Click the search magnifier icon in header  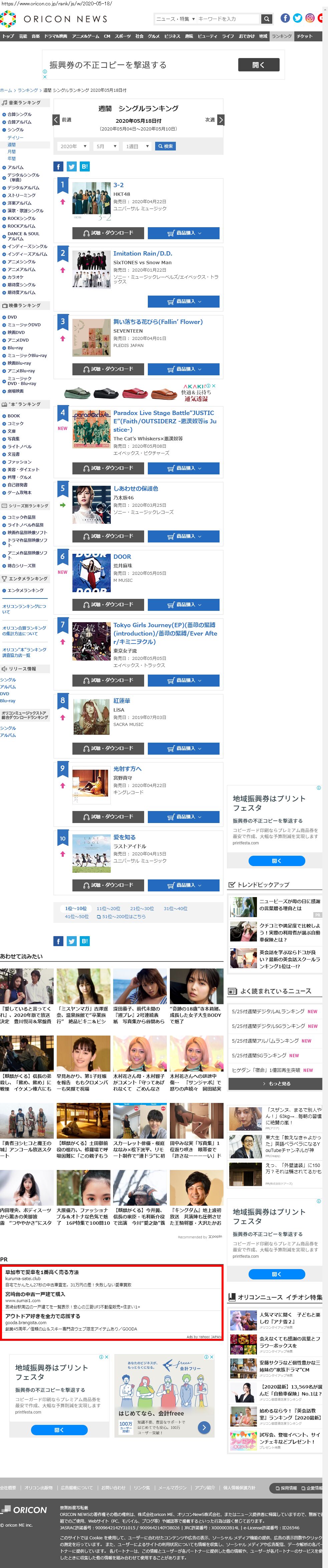[267, 19]
